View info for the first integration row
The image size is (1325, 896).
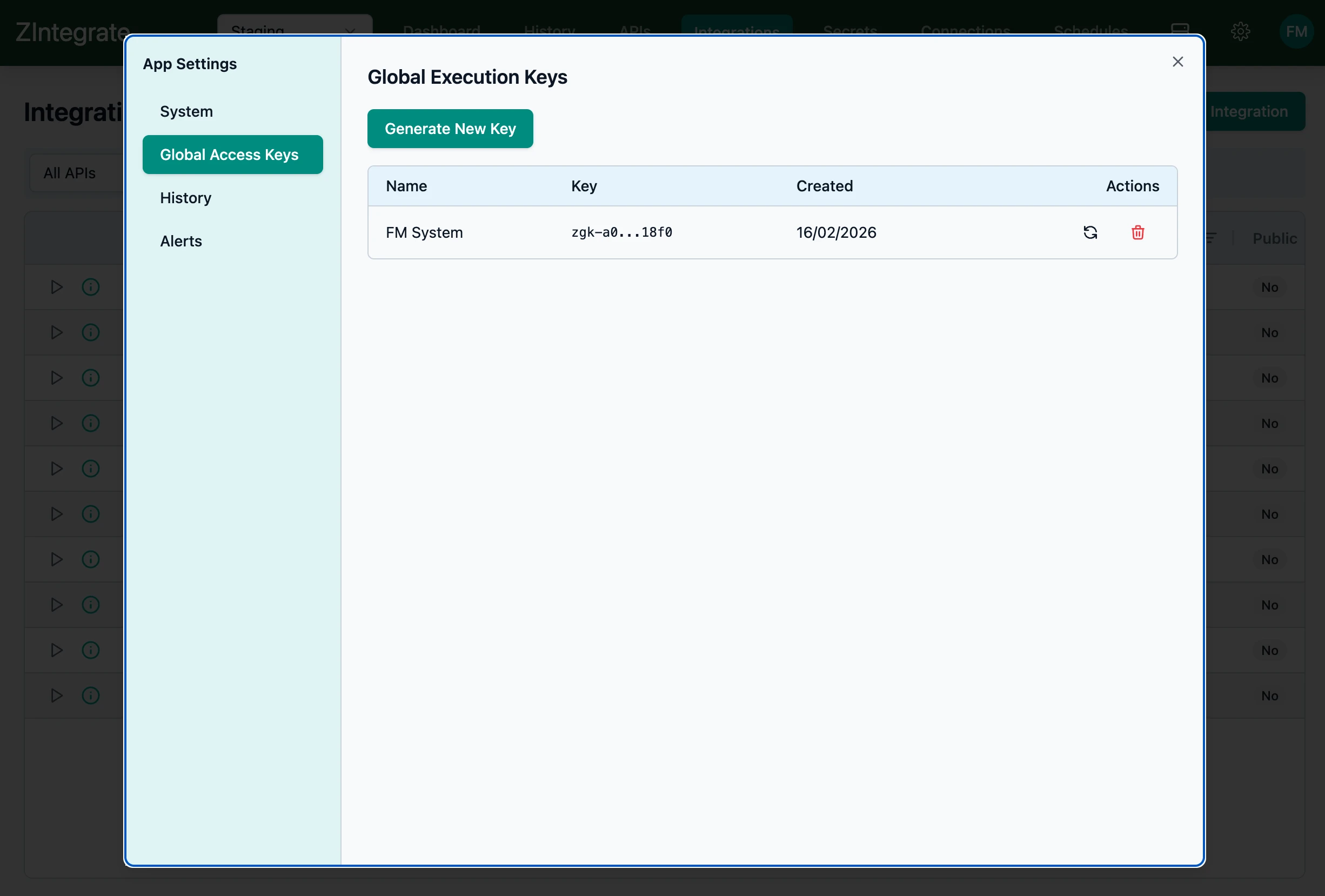(x=91, y=287)
